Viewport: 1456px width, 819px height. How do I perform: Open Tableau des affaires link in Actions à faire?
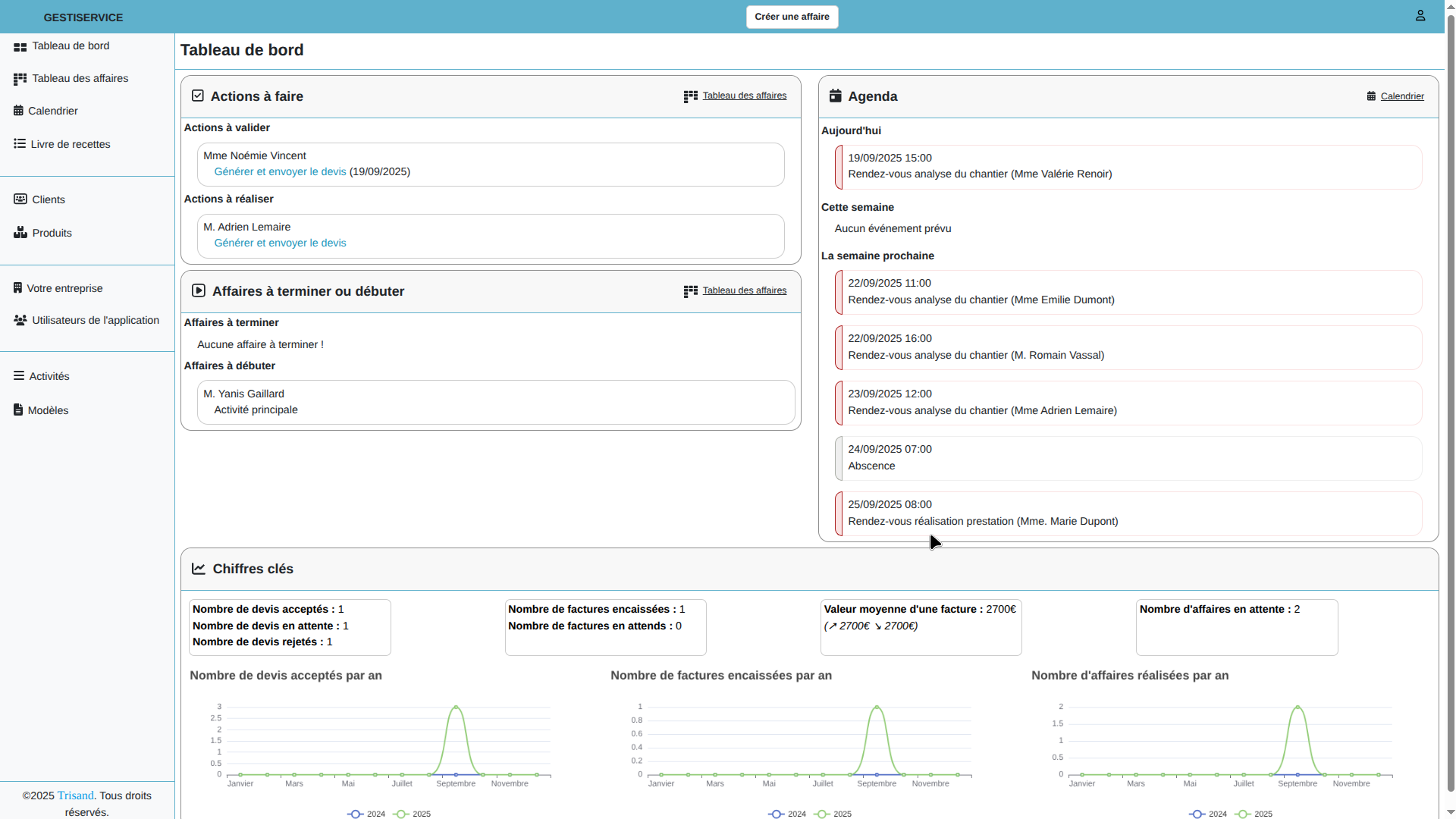pos(744,96)
